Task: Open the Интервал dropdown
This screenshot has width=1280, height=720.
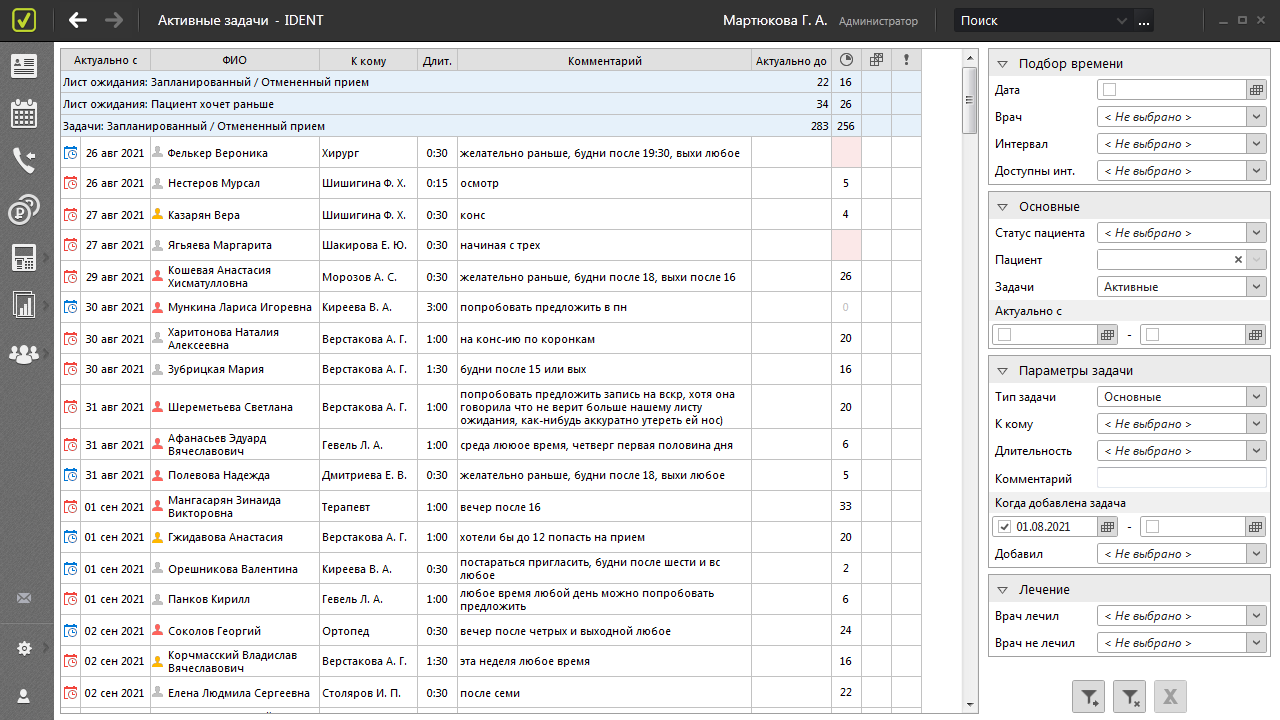Action: tap(1182, 144)
